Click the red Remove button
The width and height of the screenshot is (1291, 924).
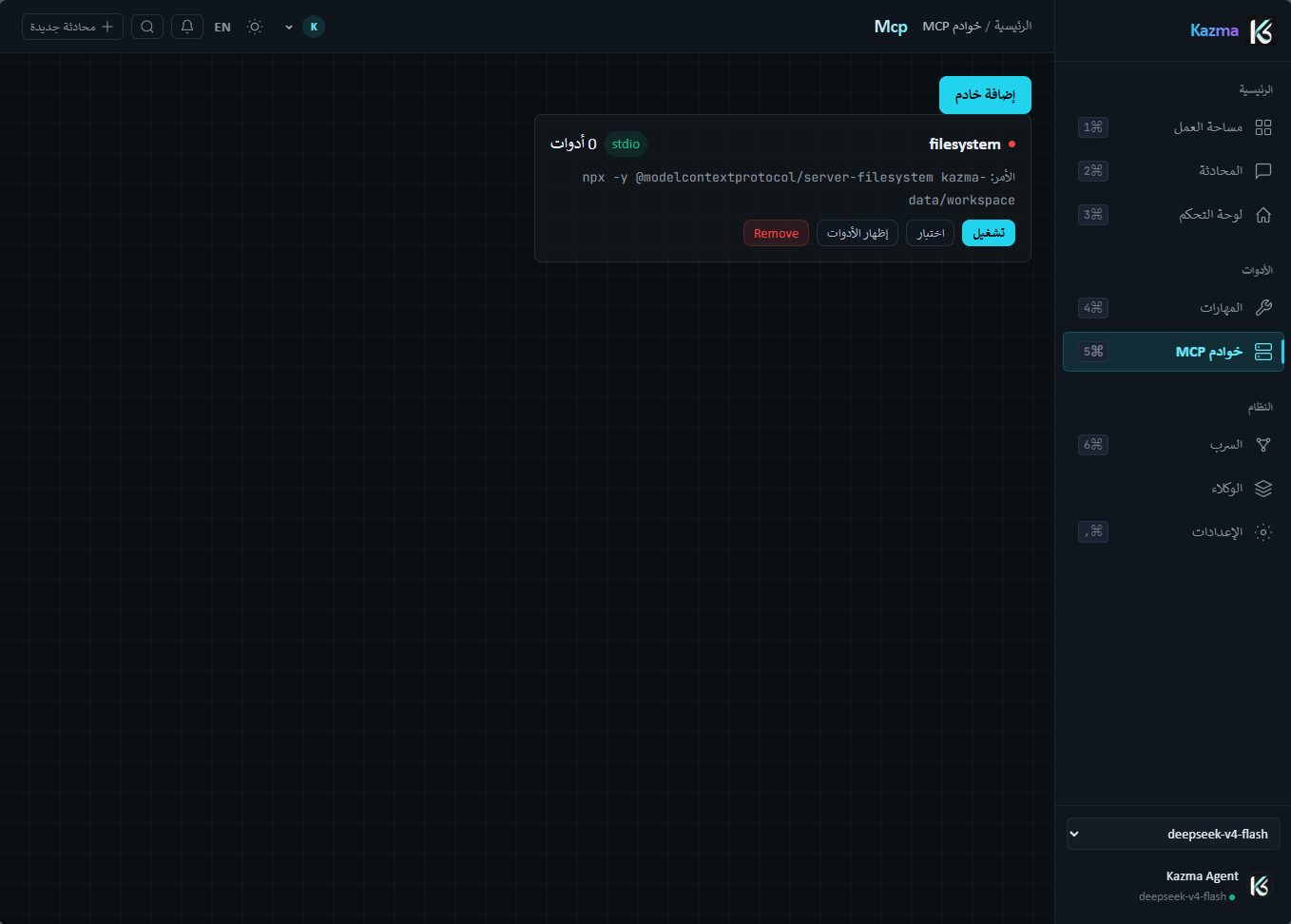point(776,233)
